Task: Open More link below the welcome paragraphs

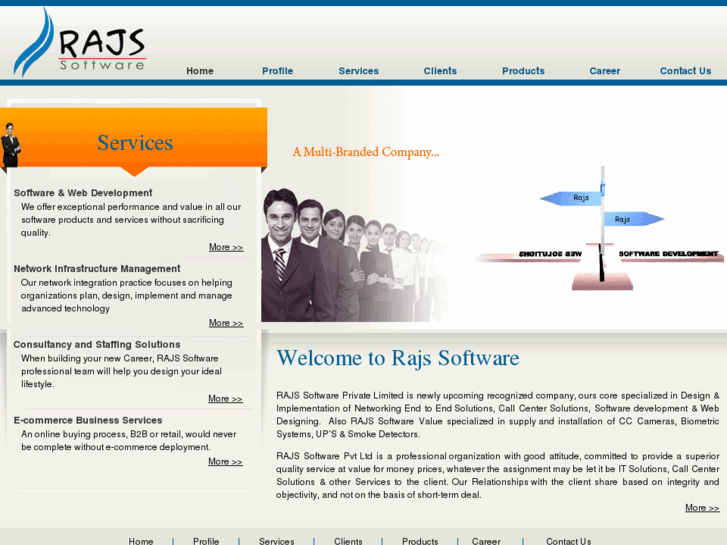Action: pos(702,508)
